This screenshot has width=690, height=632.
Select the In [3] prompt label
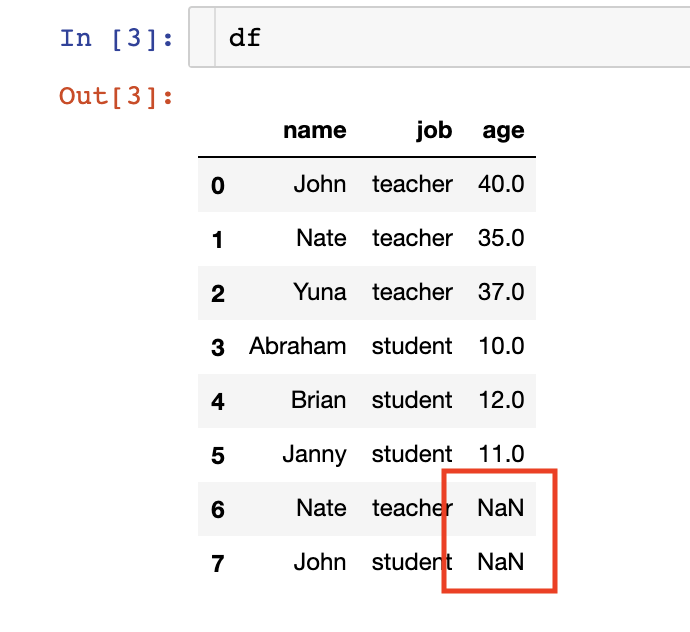[x=117, y=38]
